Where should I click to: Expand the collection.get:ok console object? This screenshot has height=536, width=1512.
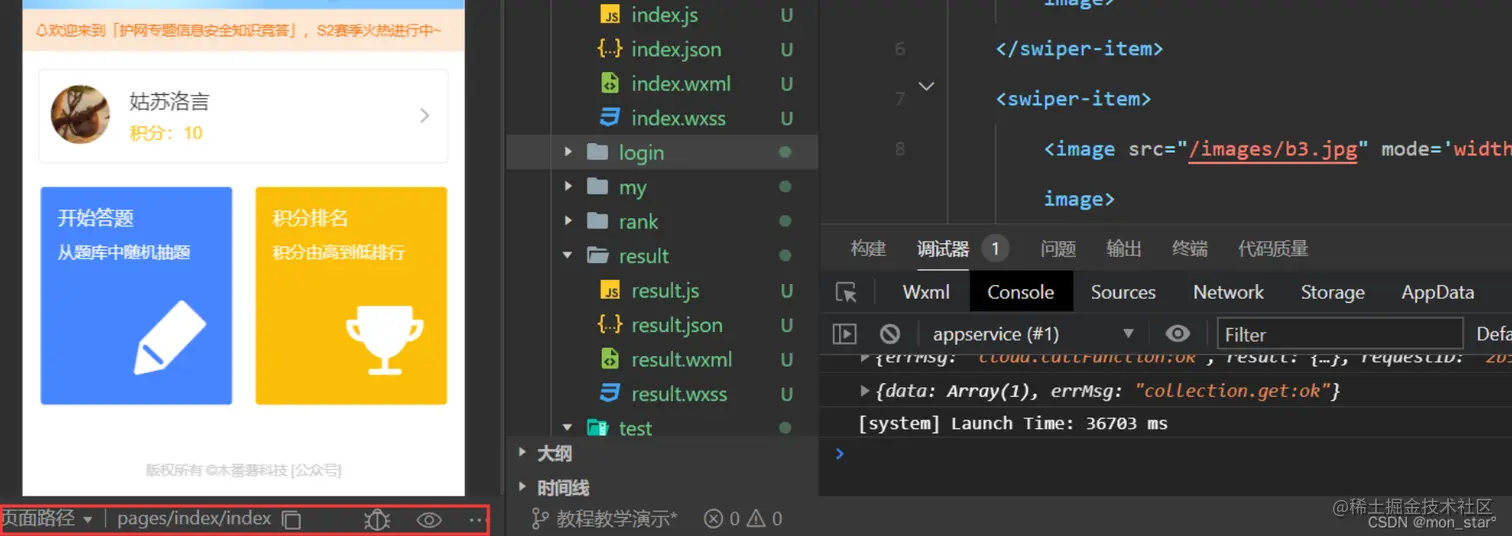(x=866, y=390)
